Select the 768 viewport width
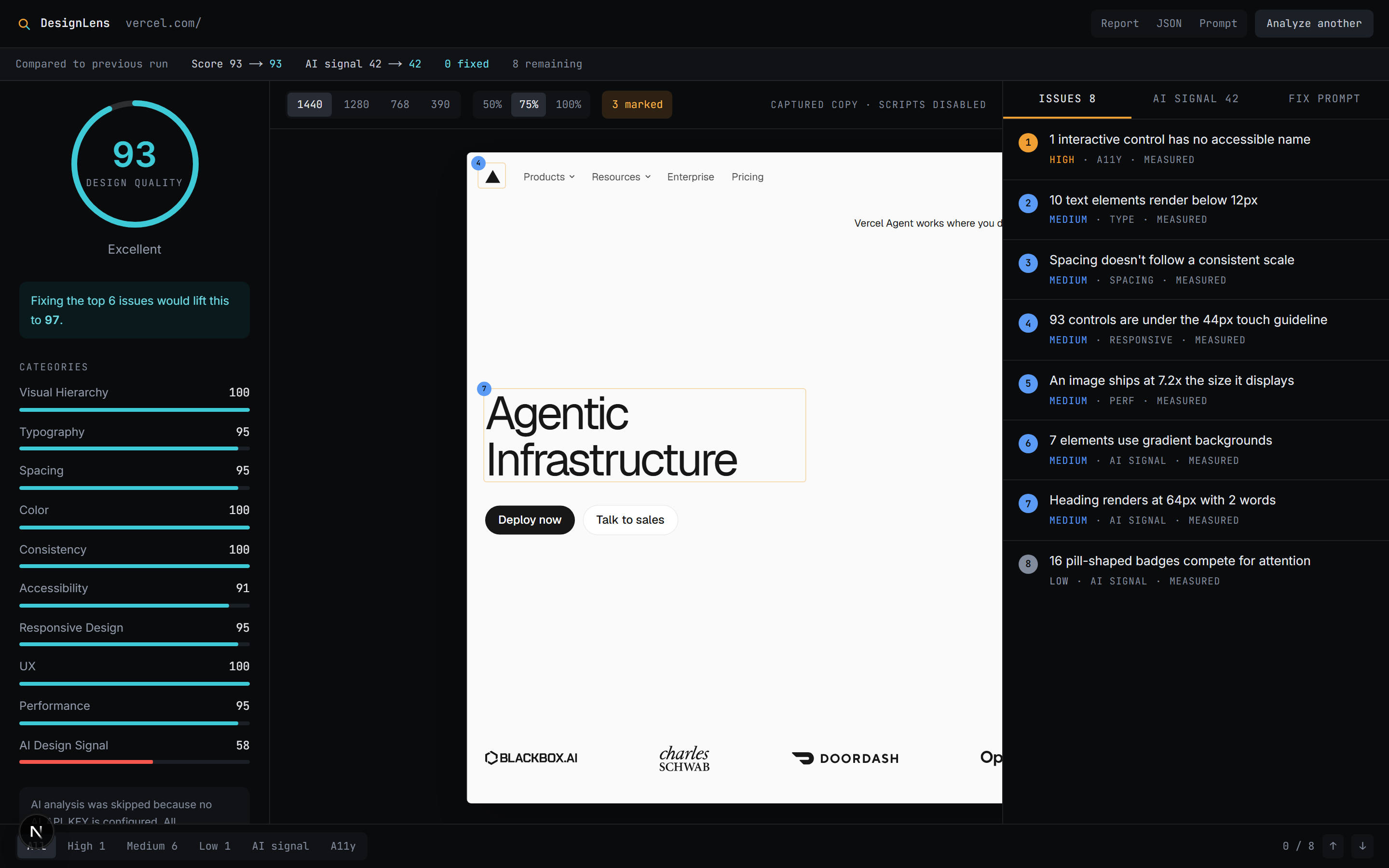This screenshot has height=868, width=1389. pos(399,105)
